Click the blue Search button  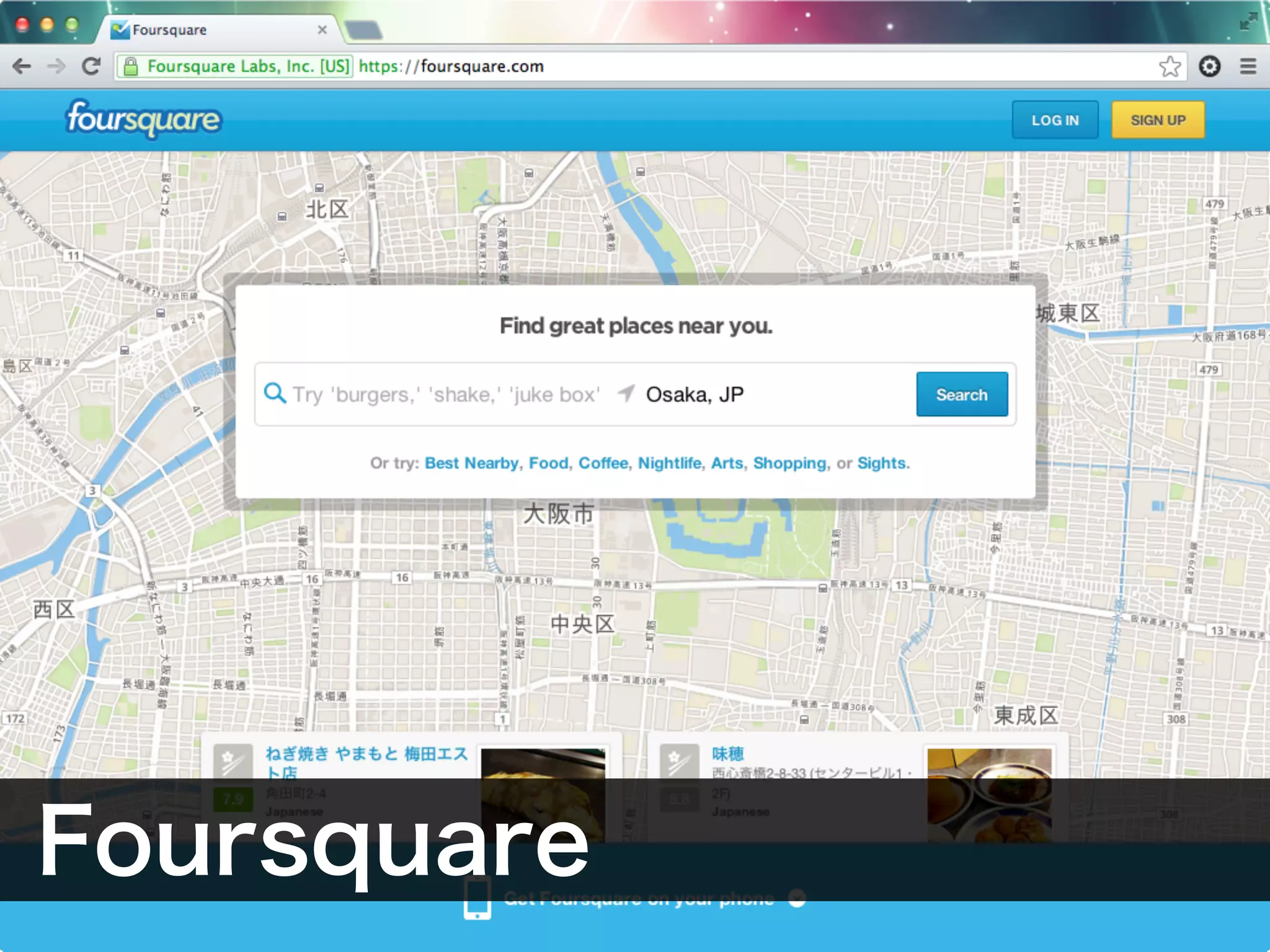click(962, 394)
